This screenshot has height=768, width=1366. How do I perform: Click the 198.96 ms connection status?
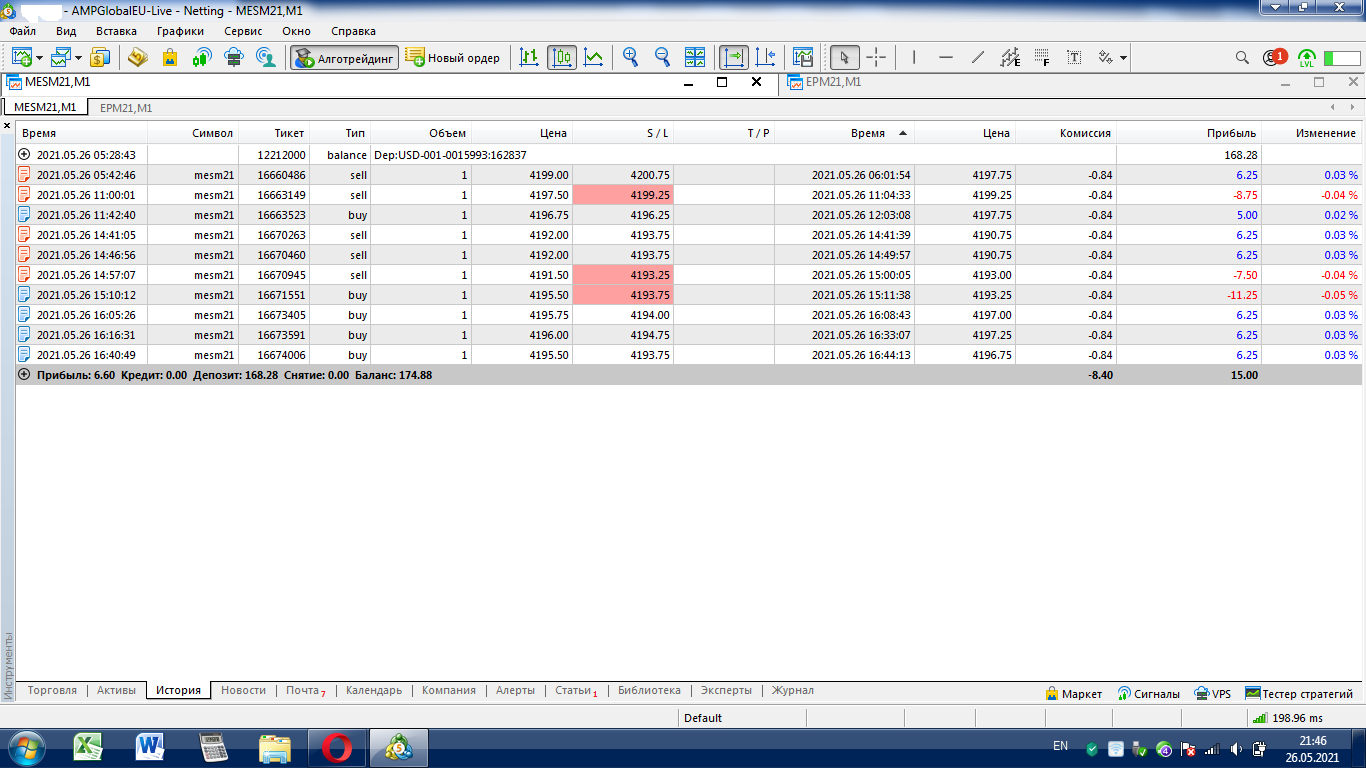[x=1287, y=718]
